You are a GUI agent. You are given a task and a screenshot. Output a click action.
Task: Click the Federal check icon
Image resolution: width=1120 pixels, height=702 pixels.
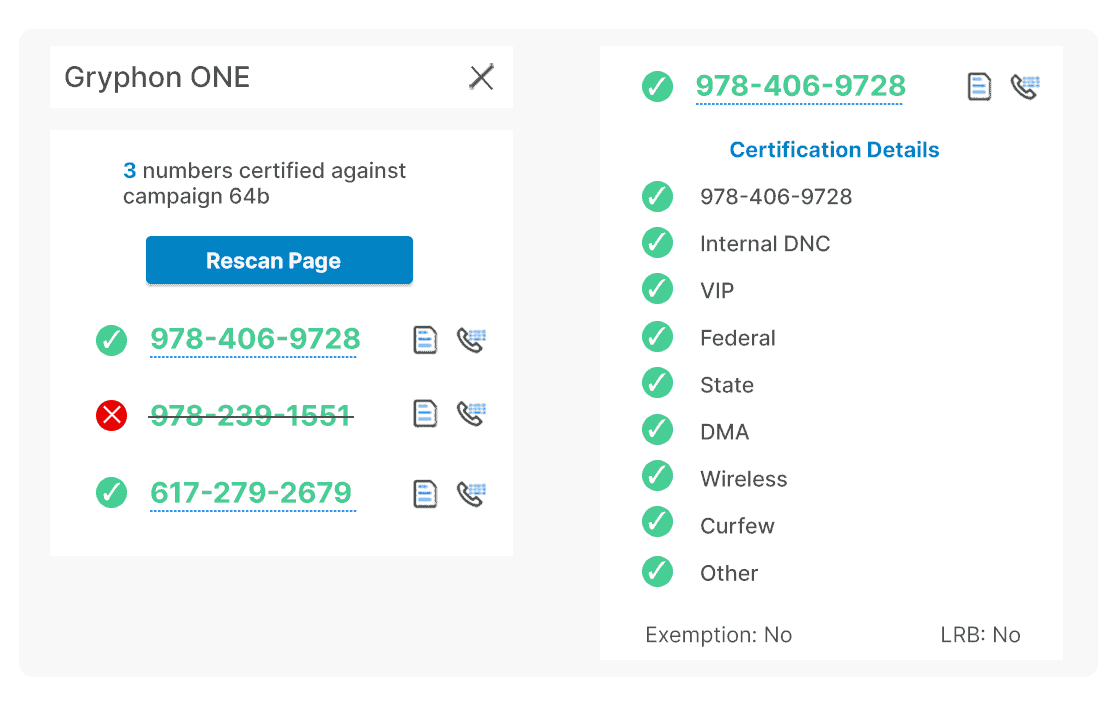tap(657, 336)
